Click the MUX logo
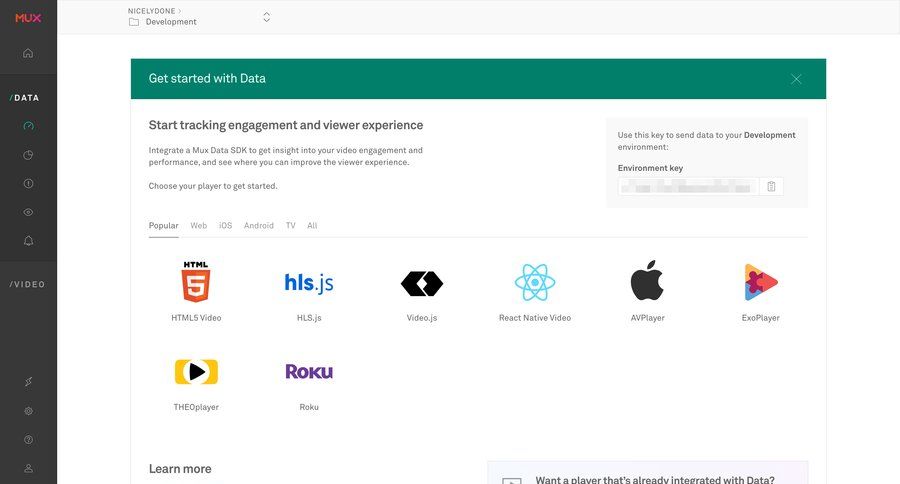This screenshot has width=900, height=484. coord(28,18)
